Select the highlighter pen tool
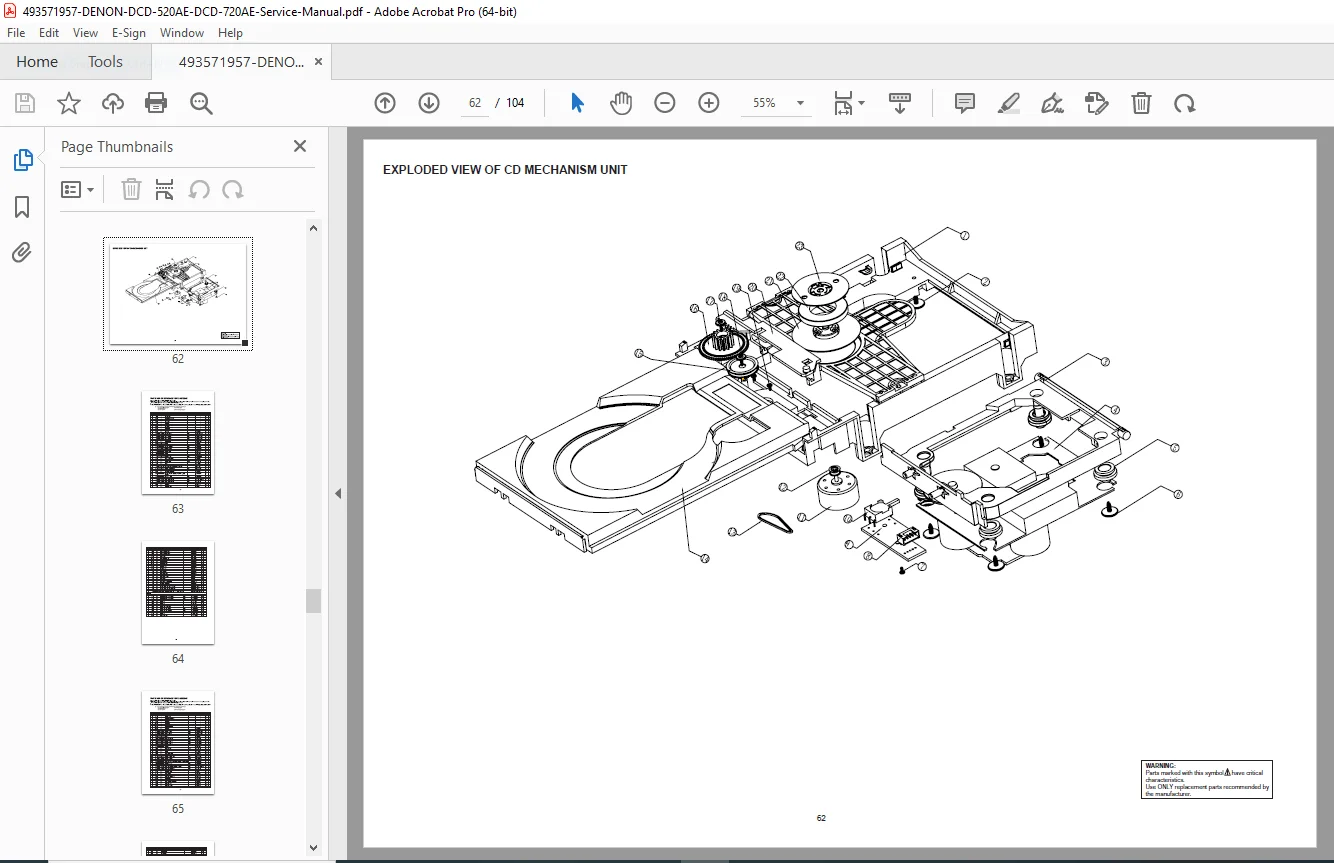The height and width of the screenshot is (863, 1334). pyautogui.click(x=1009, y=103)
